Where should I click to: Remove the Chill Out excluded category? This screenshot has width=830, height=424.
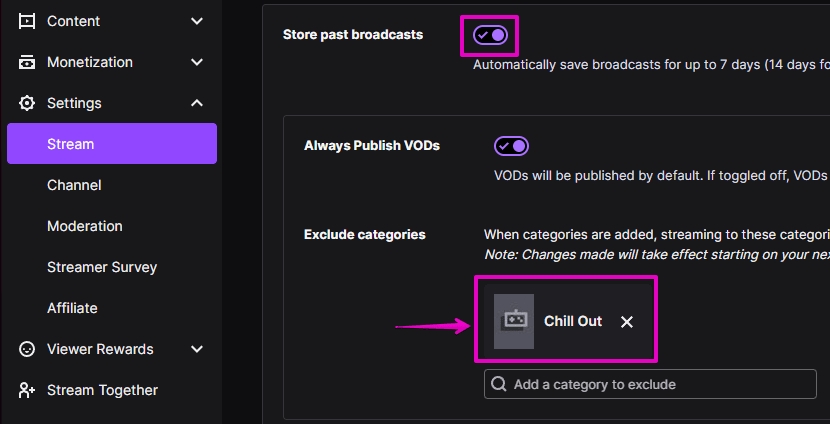[627, 322]
